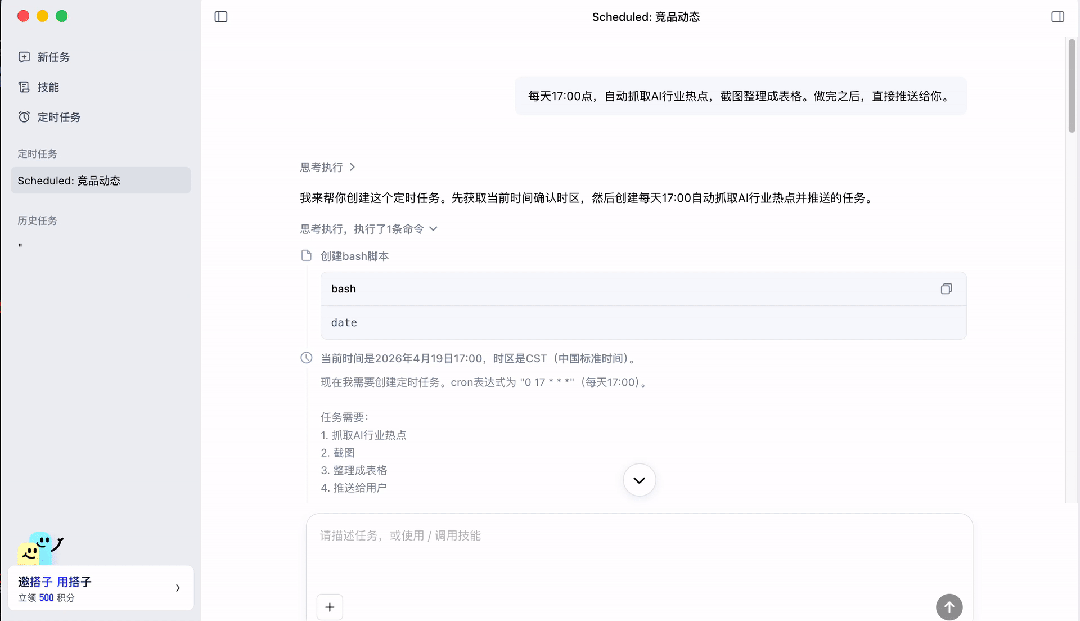Expand the 邀搭子 用搭子 invite card chevron
1080x621 pixels.
178,588
